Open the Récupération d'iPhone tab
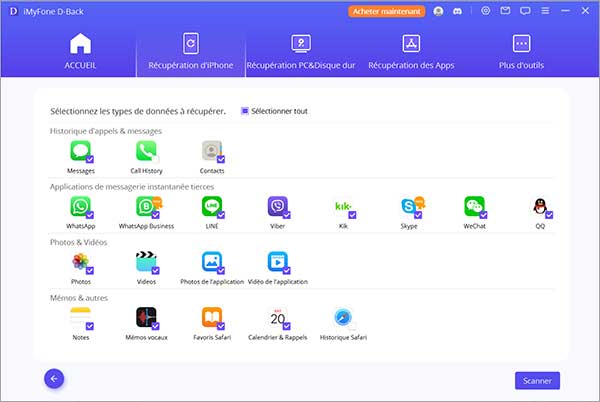 pyautogui.click(x=190, y=54)
